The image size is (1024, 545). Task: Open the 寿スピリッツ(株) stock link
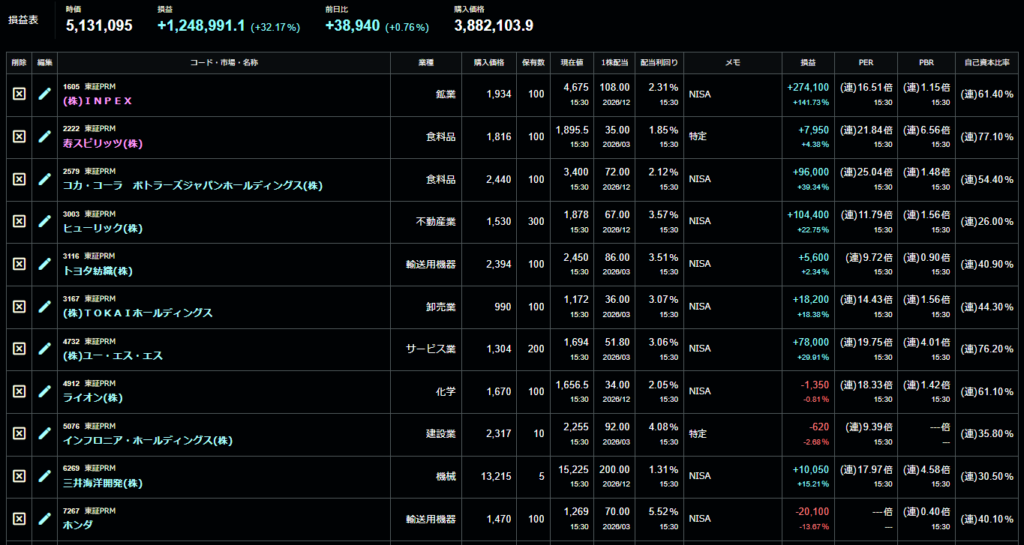(102, 143)
